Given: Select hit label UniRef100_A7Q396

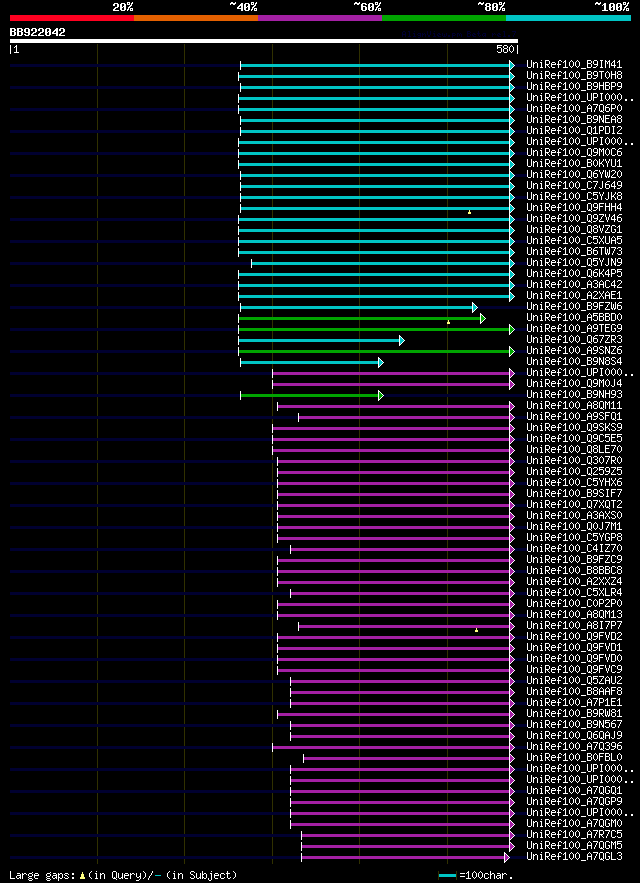Looking at the screenshot, I should tap(574, 748).
